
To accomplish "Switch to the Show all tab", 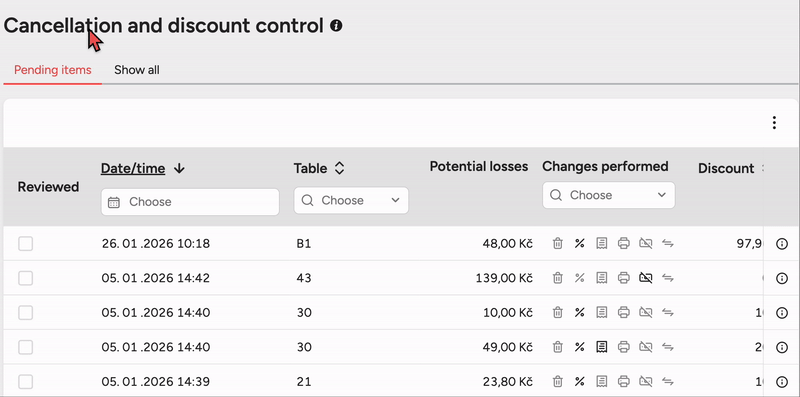I will tap(137, 70).
